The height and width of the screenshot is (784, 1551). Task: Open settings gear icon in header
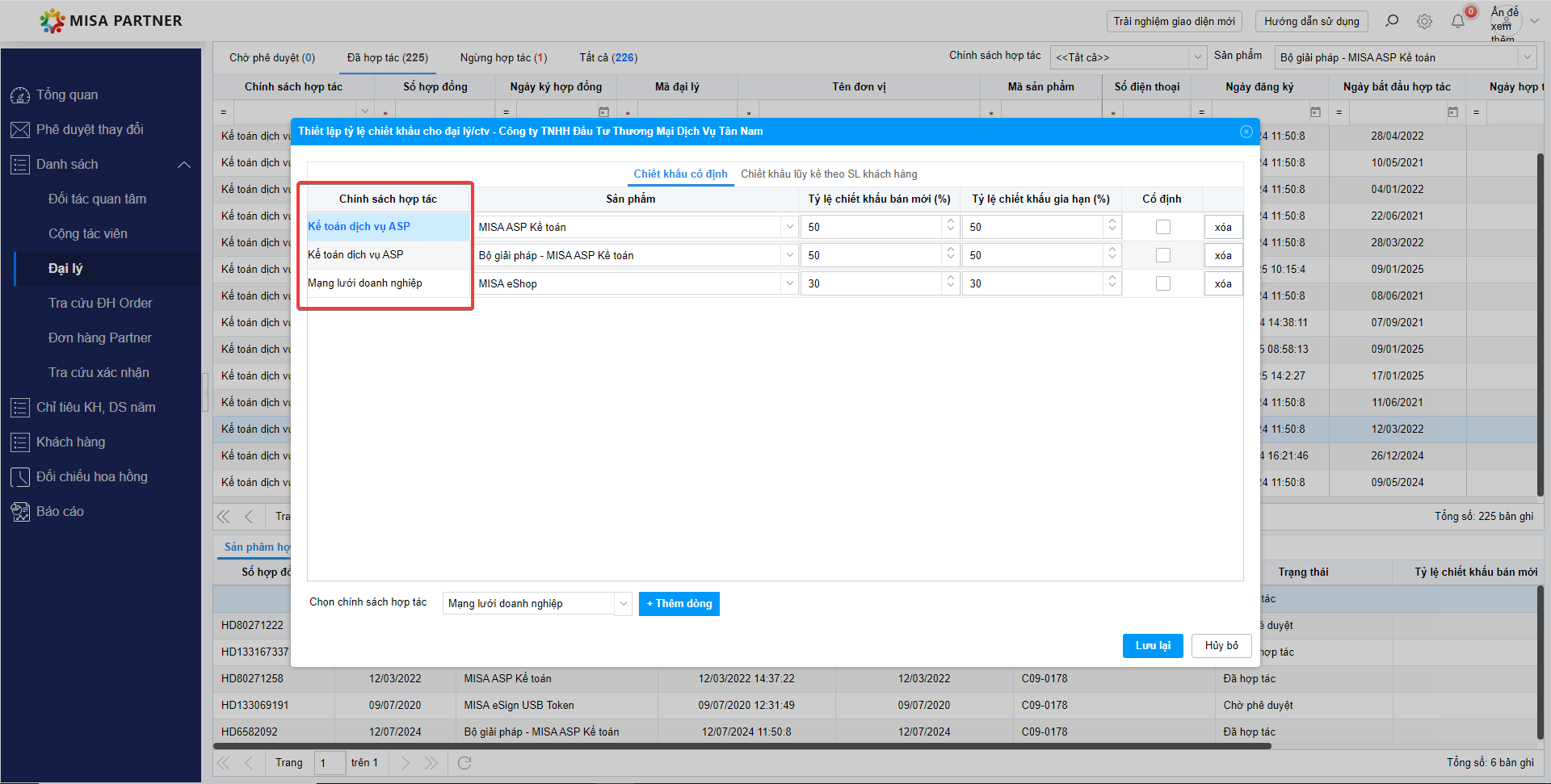coord(1425,22)
